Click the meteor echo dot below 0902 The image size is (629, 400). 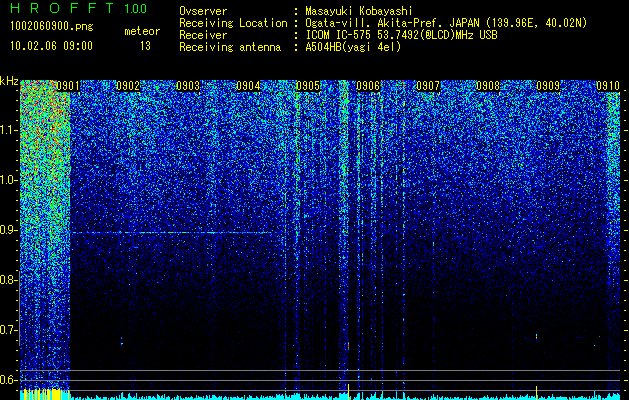tap(122, 342)
